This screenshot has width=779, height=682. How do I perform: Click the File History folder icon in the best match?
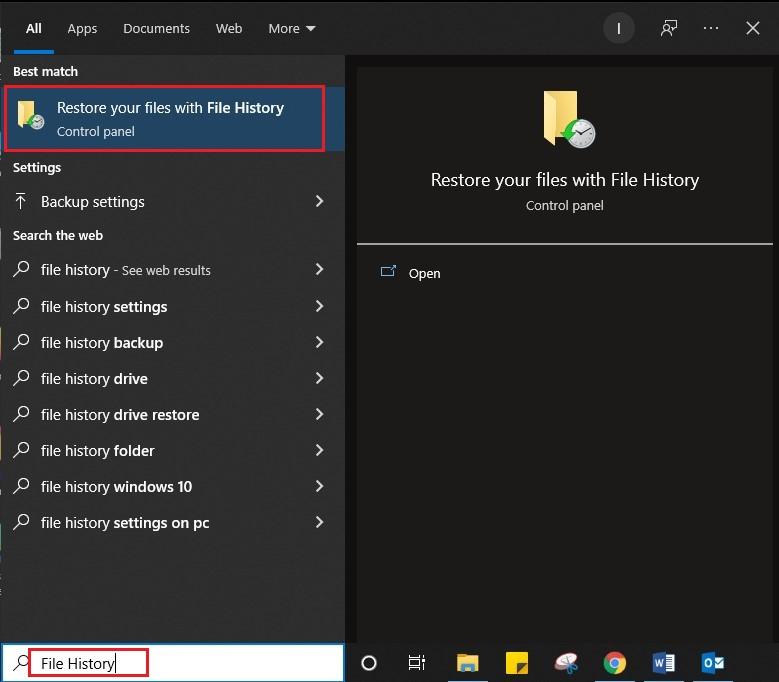(x=30, y=115)
